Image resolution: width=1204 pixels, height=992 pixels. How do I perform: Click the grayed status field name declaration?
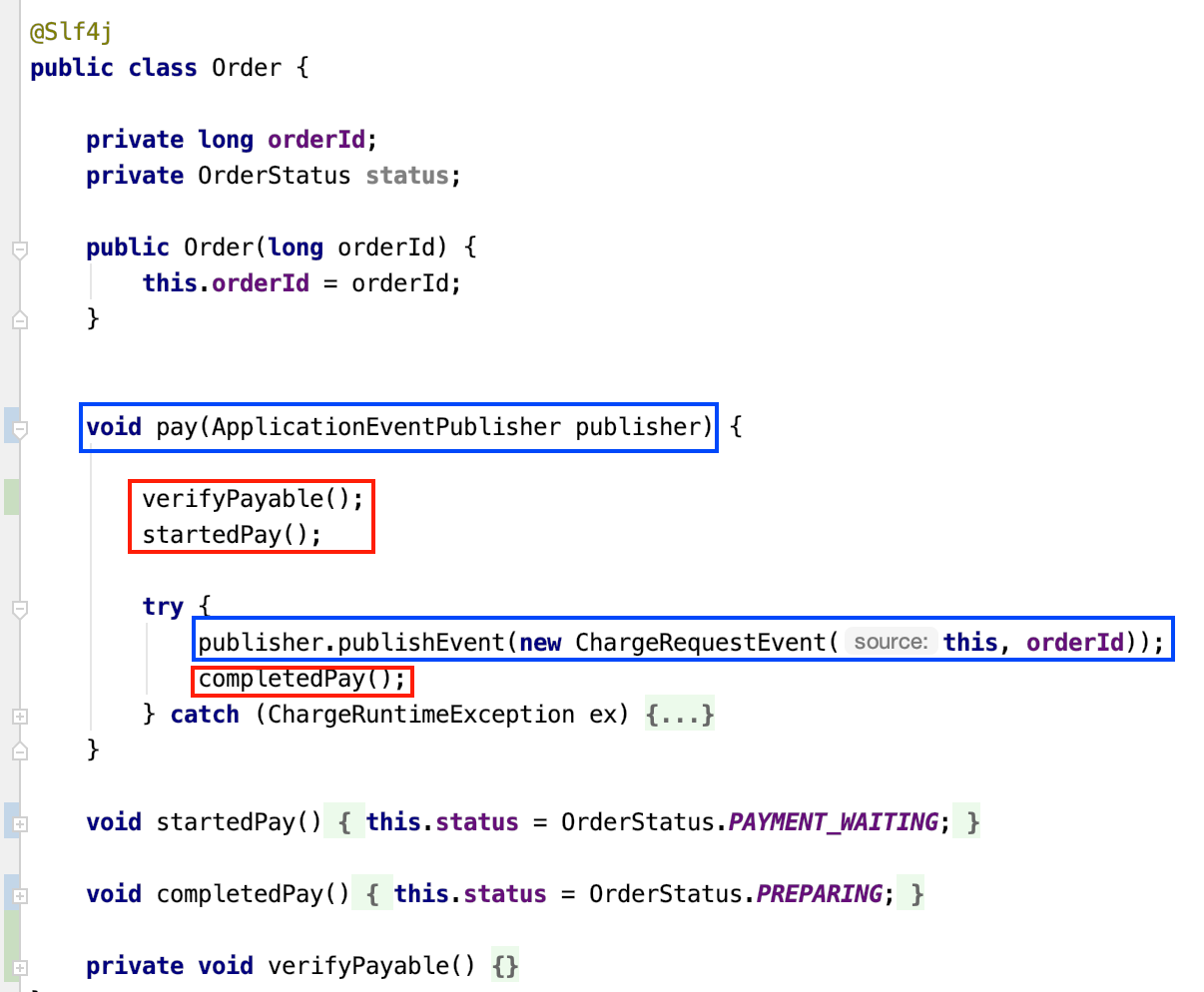pyautogui.click(x=407, y=176)
